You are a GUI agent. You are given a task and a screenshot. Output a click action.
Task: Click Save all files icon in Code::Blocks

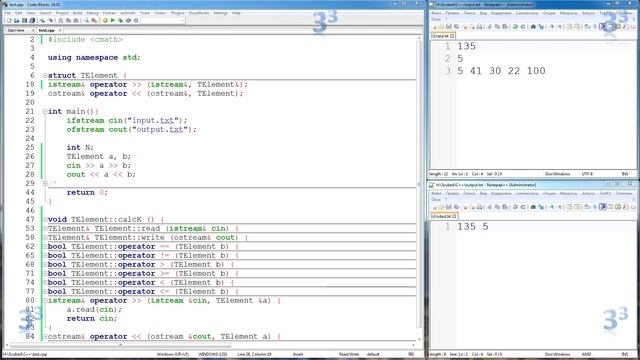click(x=32, y=20)
